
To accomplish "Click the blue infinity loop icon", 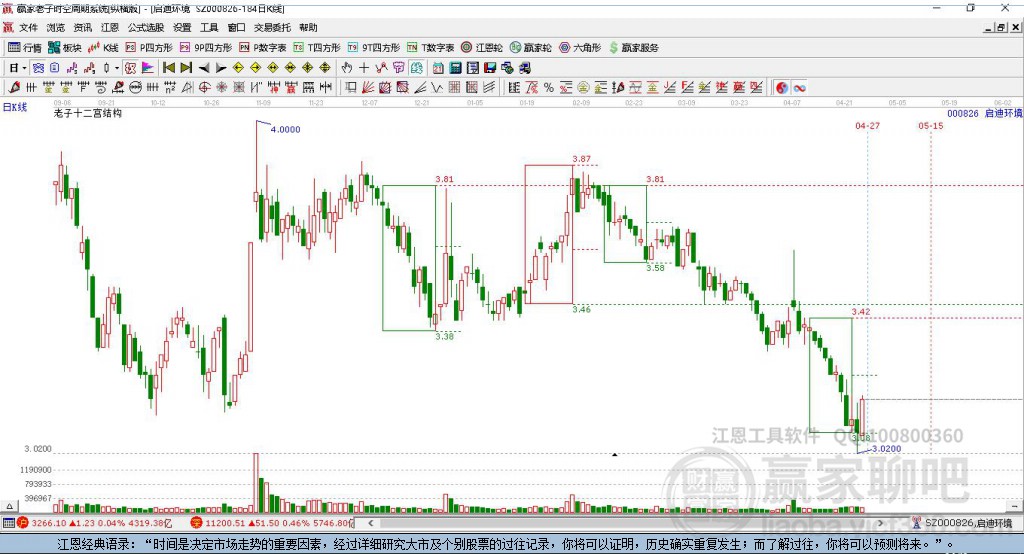I will [799, 88].
